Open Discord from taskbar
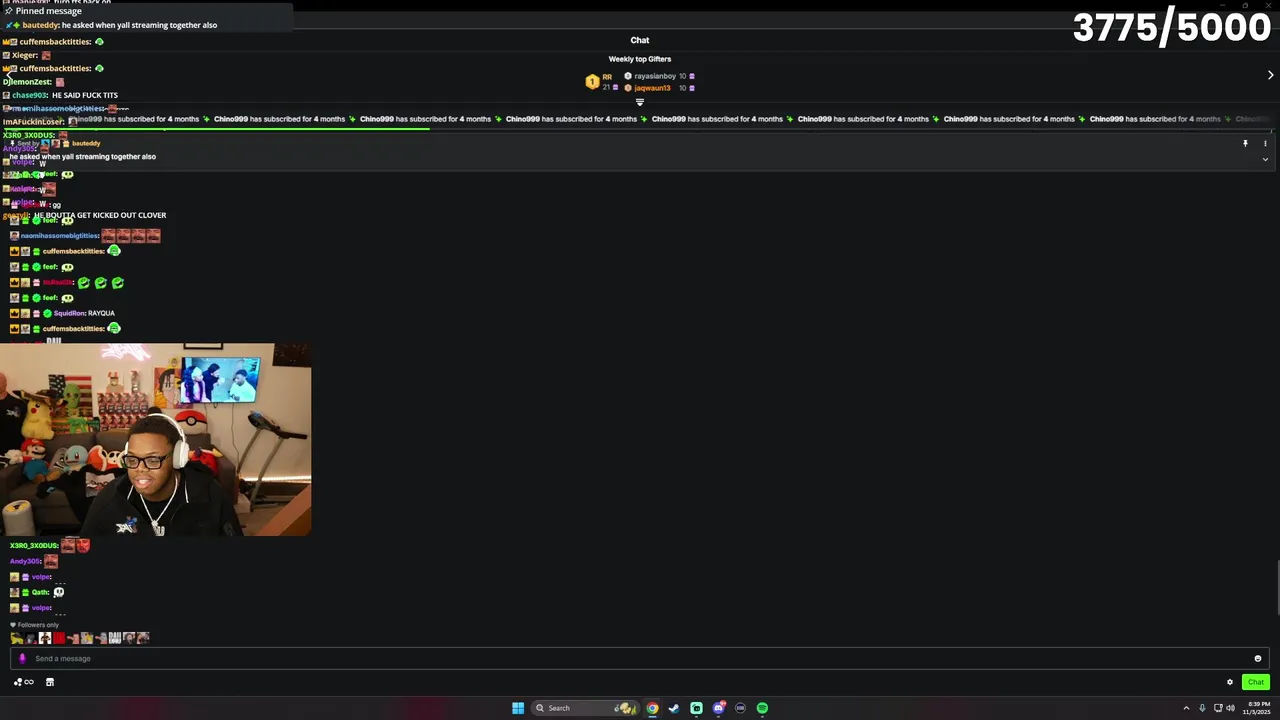This screenshot has height=720, width=1280. point(718,708)
